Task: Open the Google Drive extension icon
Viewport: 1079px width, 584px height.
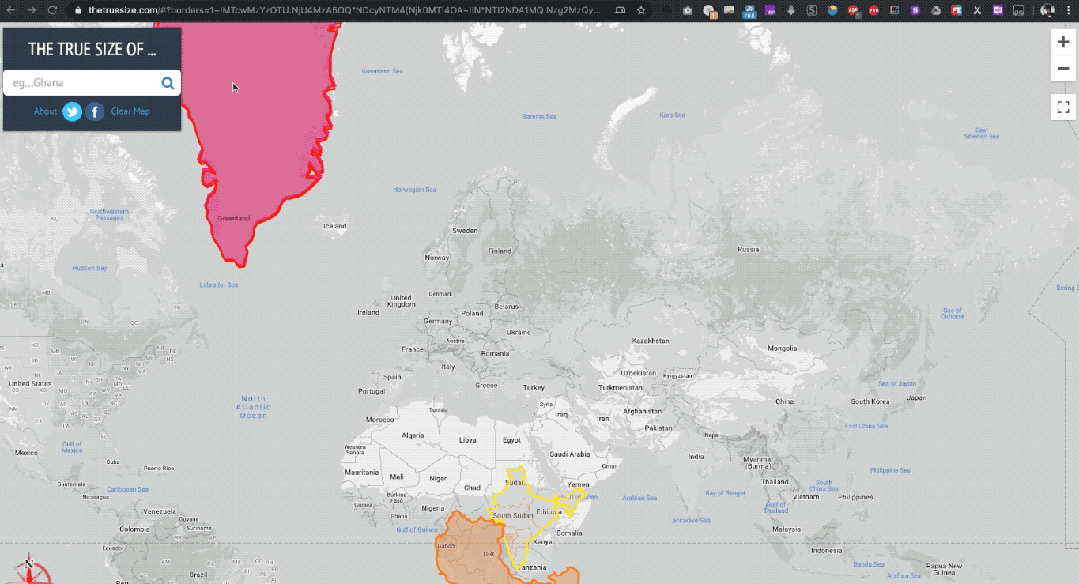Action: pyautogui.click(x=936, y=10)
